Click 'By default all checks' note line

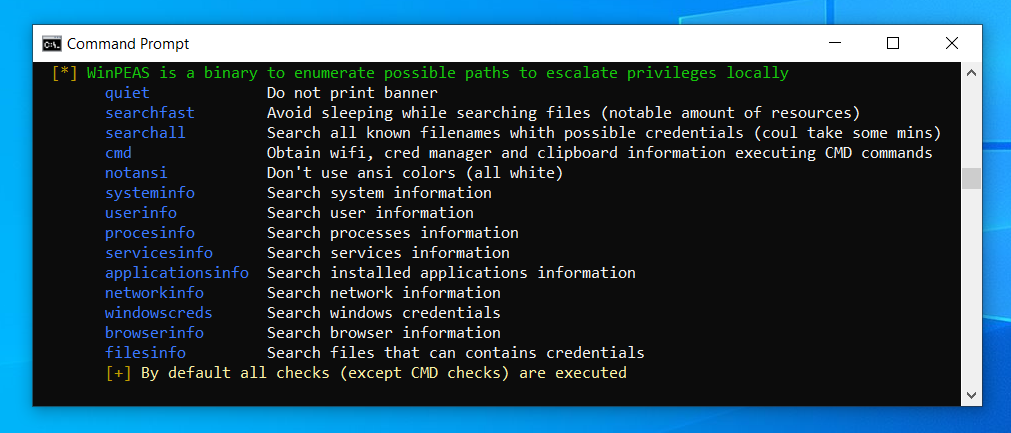pos(384,373)
